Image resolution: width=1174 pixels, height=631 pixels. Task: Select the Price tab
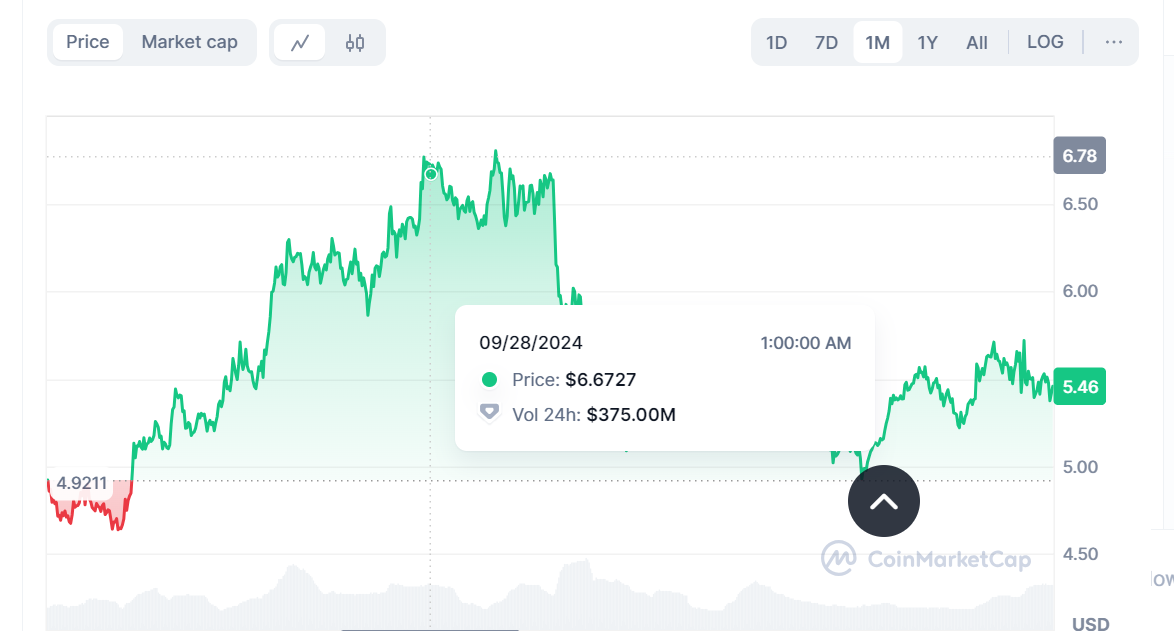[88, 42]
